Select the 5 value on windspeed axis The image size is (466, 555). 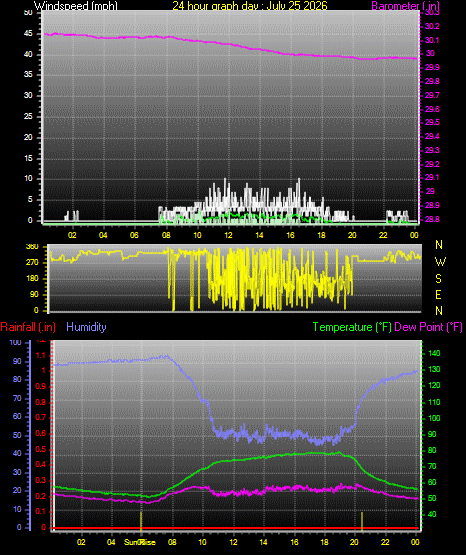click(30, 200)
